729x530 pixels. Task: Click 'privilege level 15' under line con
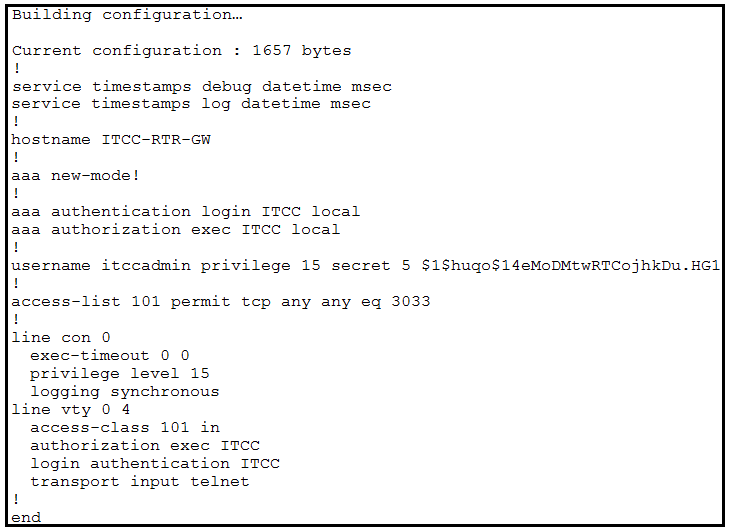[x=120, y=373]
